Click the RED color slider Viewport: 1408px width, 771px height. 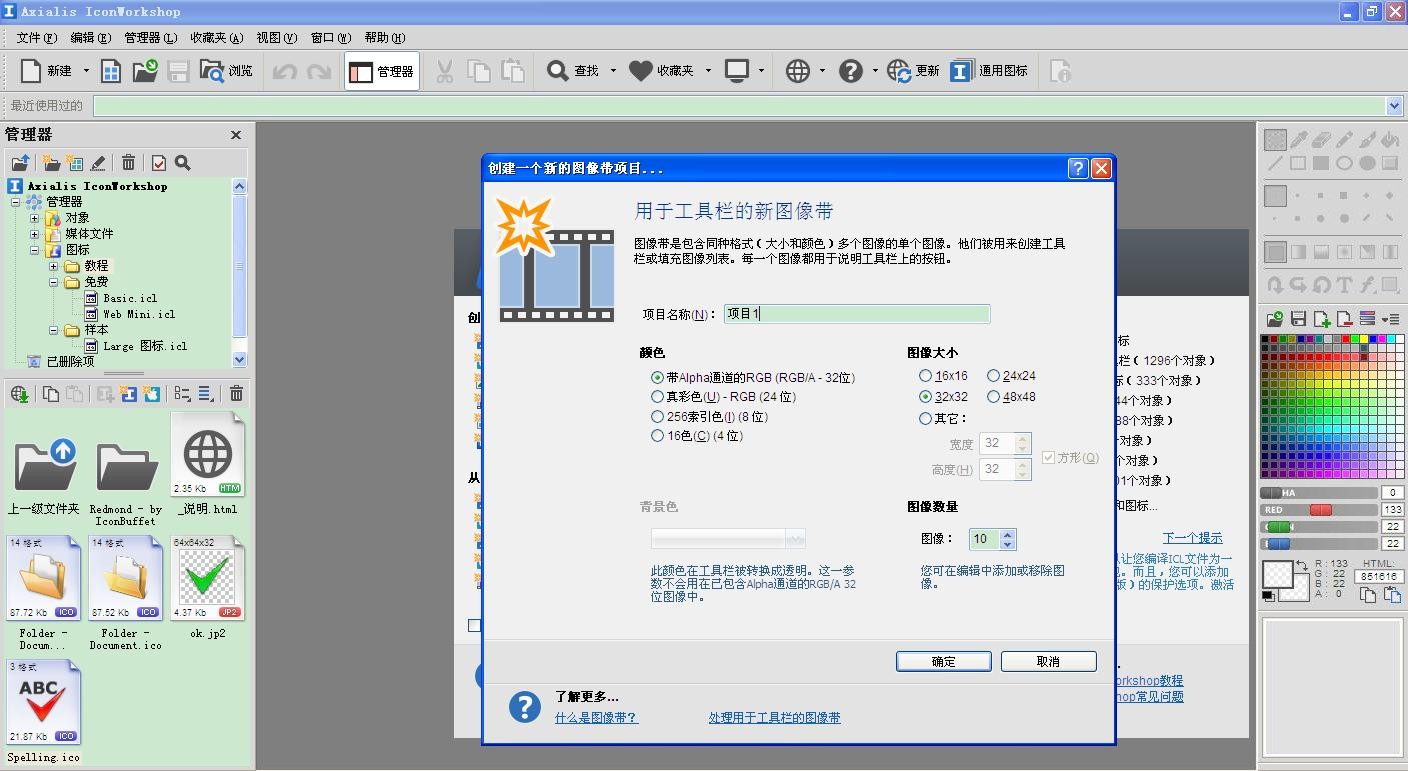[1317, 510]
